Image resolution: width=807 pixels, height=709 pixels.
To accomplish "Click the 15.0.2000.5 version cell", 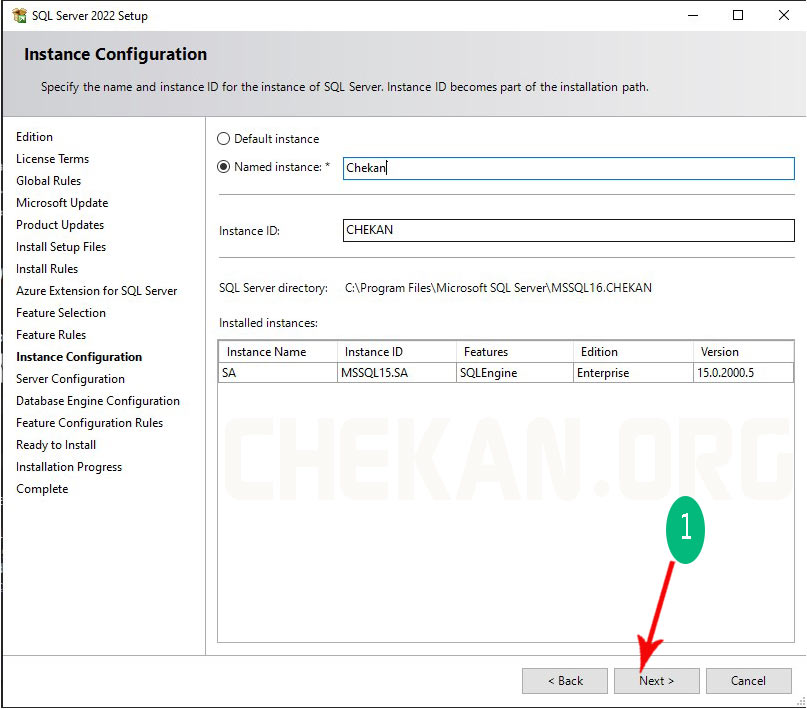I will tap(743, 373).
